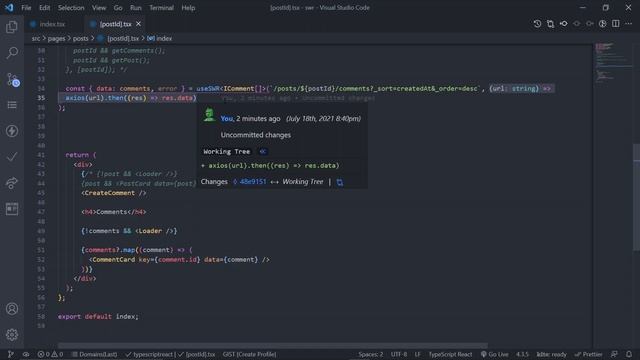The height and width of the screenshot is (360, 640).
Task: Click index symbol in breadcrumb
Action: 164,38
